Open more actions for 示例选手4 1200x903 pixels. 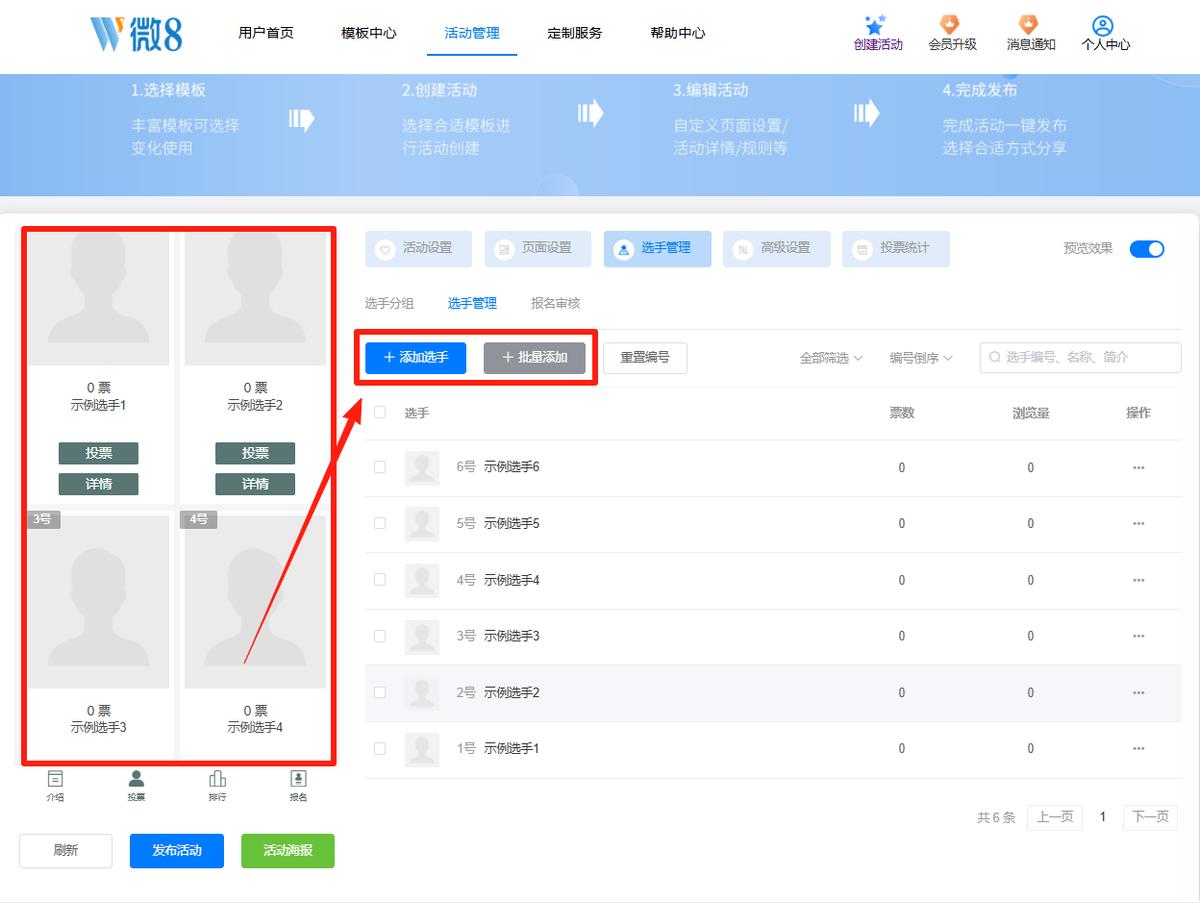point(1138,580)
